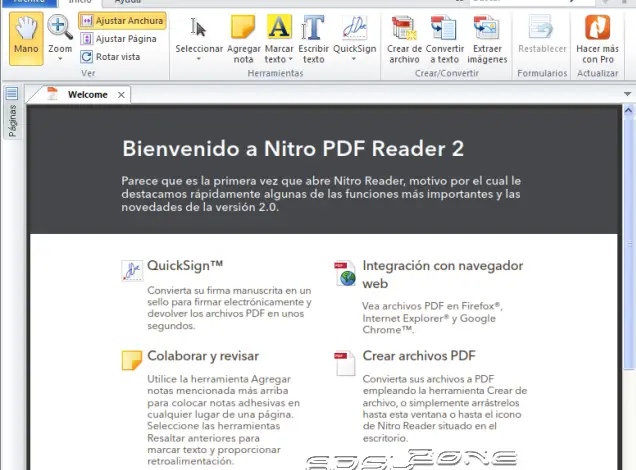The image size is (636, 470).
Task: Click Crear de archivo icon
Action: click(x=404, y=28)
